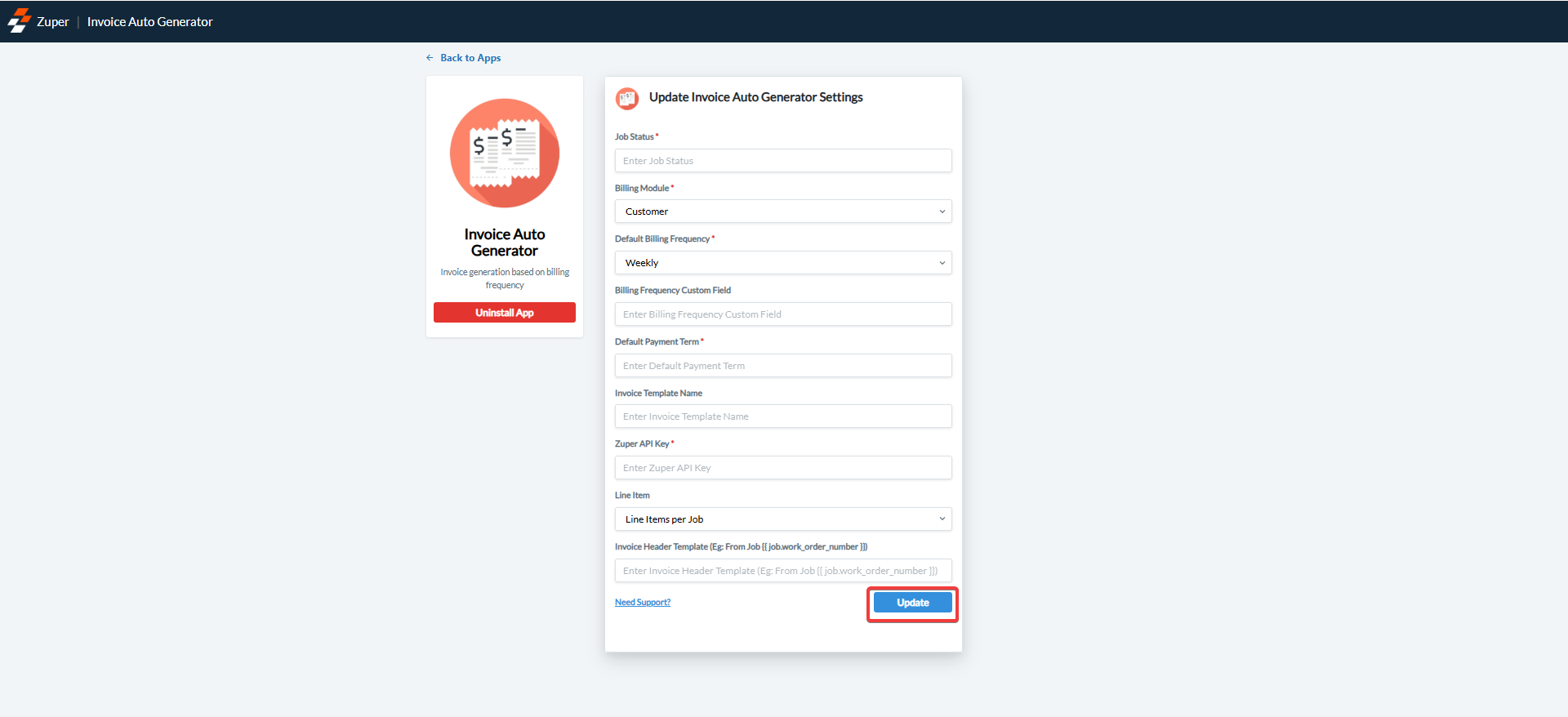The height and width of the screenshot is (717, 1568).
Task: Click the Update button
Action: (x=913, y=603)
